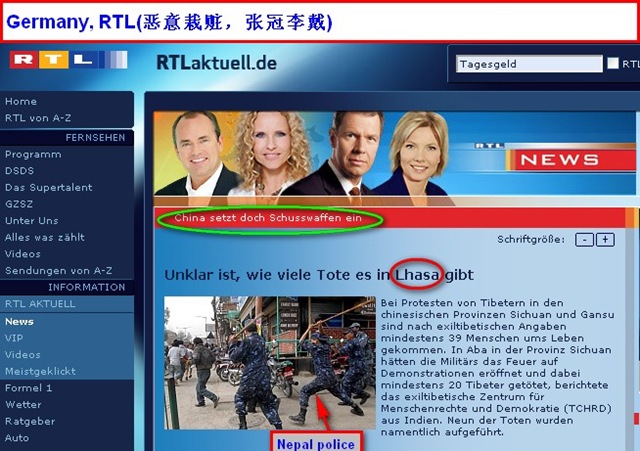Select RTL von A-Z menu item
Image resolution: width=640 pixels, height=451 pixels.
[x=38, y=118]
